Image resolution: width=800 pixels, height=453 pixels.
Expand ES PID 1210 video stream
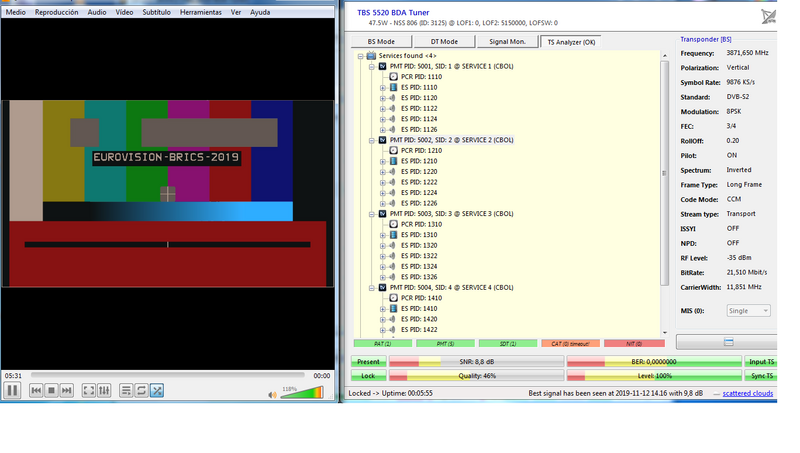tap(383, 162)
